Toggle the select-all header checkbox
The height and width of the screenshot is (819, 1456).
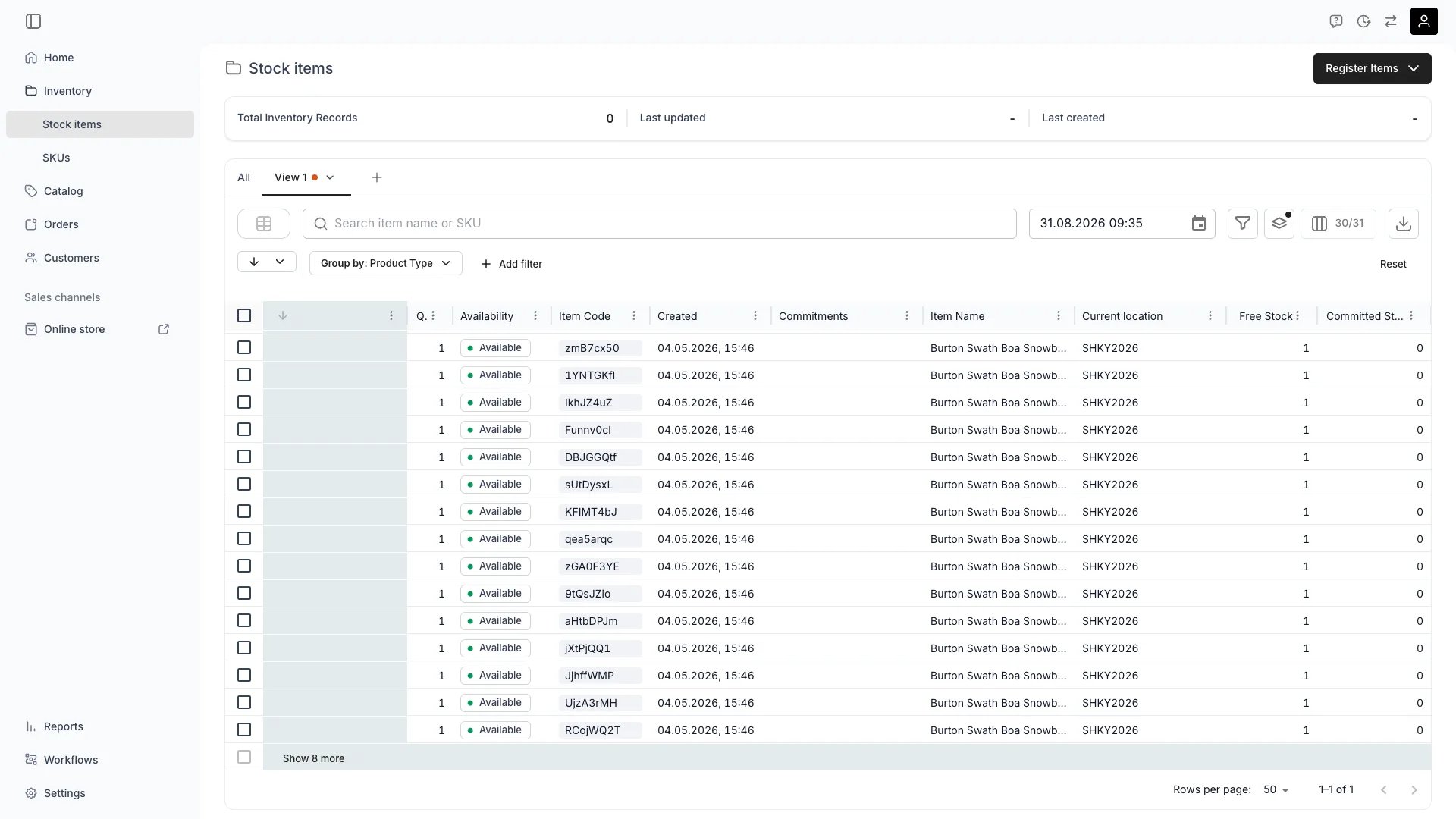244,315
